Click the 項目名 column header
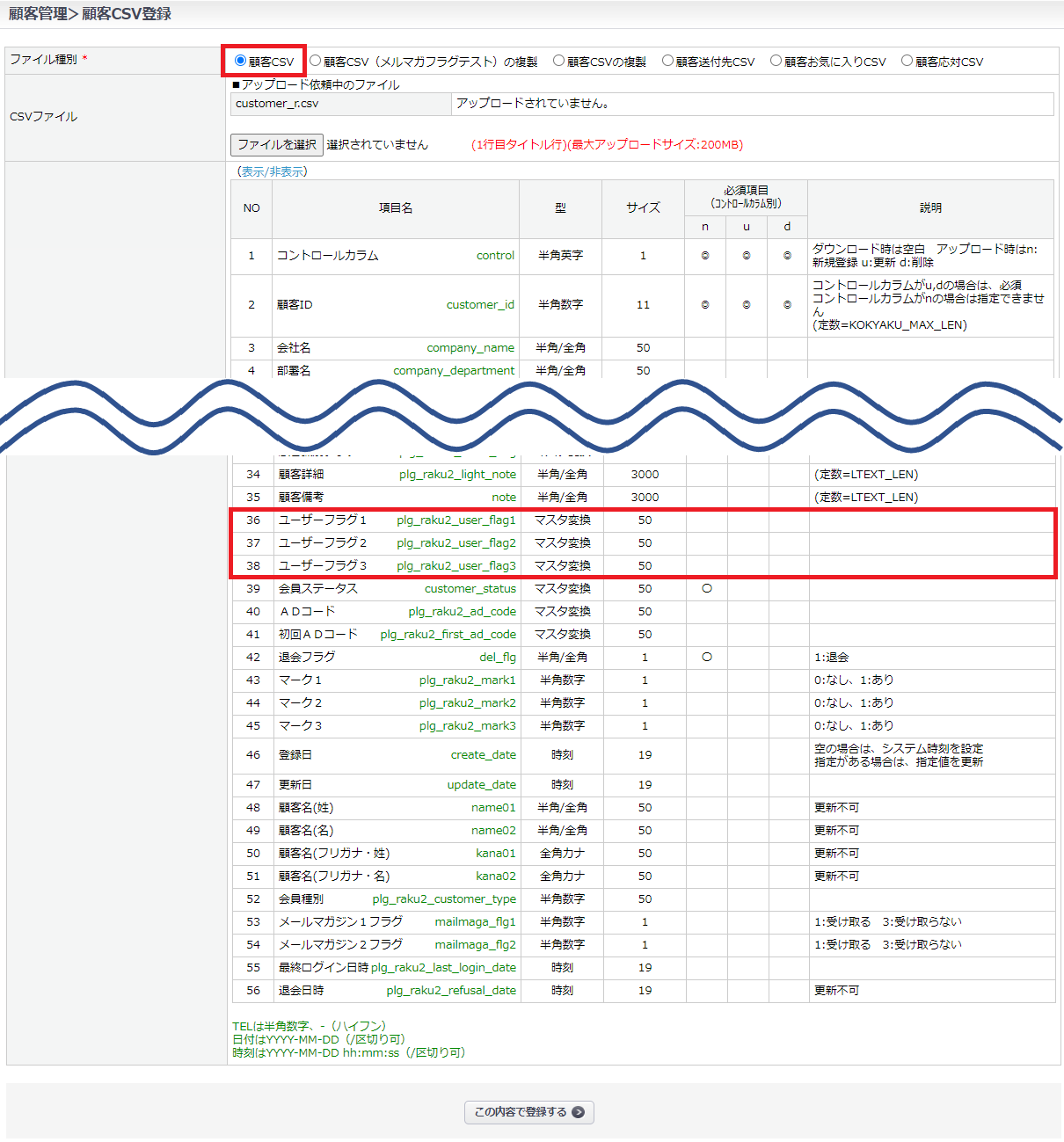1064x1142 pixels. click(396, 208)
